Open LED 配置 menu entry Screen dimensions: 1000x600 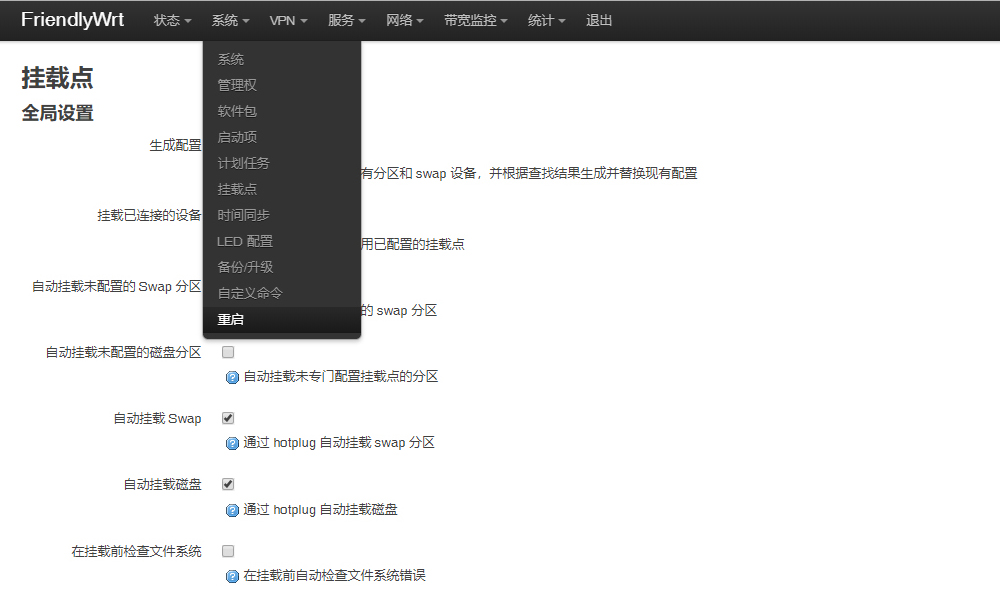click(282, 242)
